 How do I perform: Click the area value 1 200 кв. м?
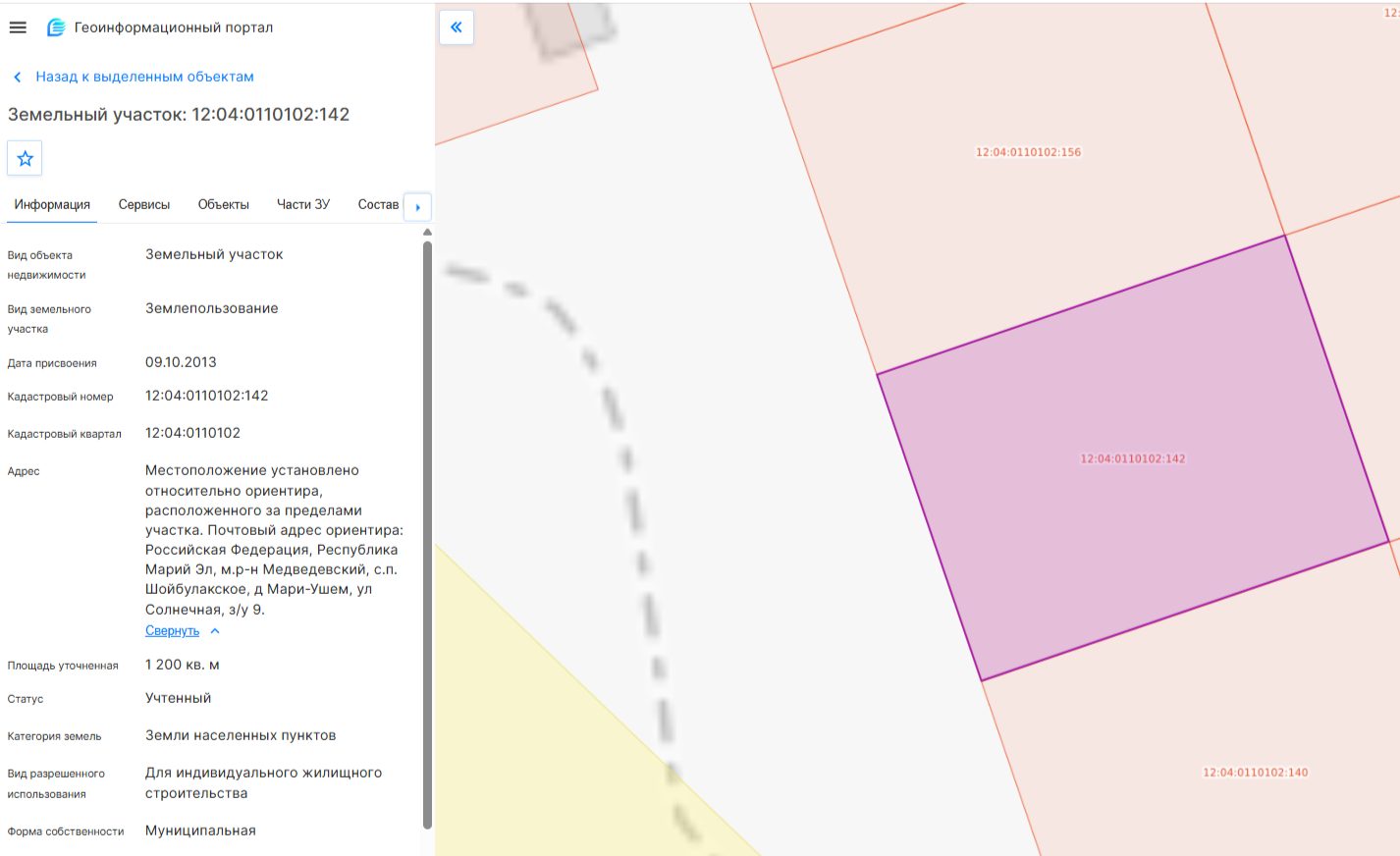point(183,665)
